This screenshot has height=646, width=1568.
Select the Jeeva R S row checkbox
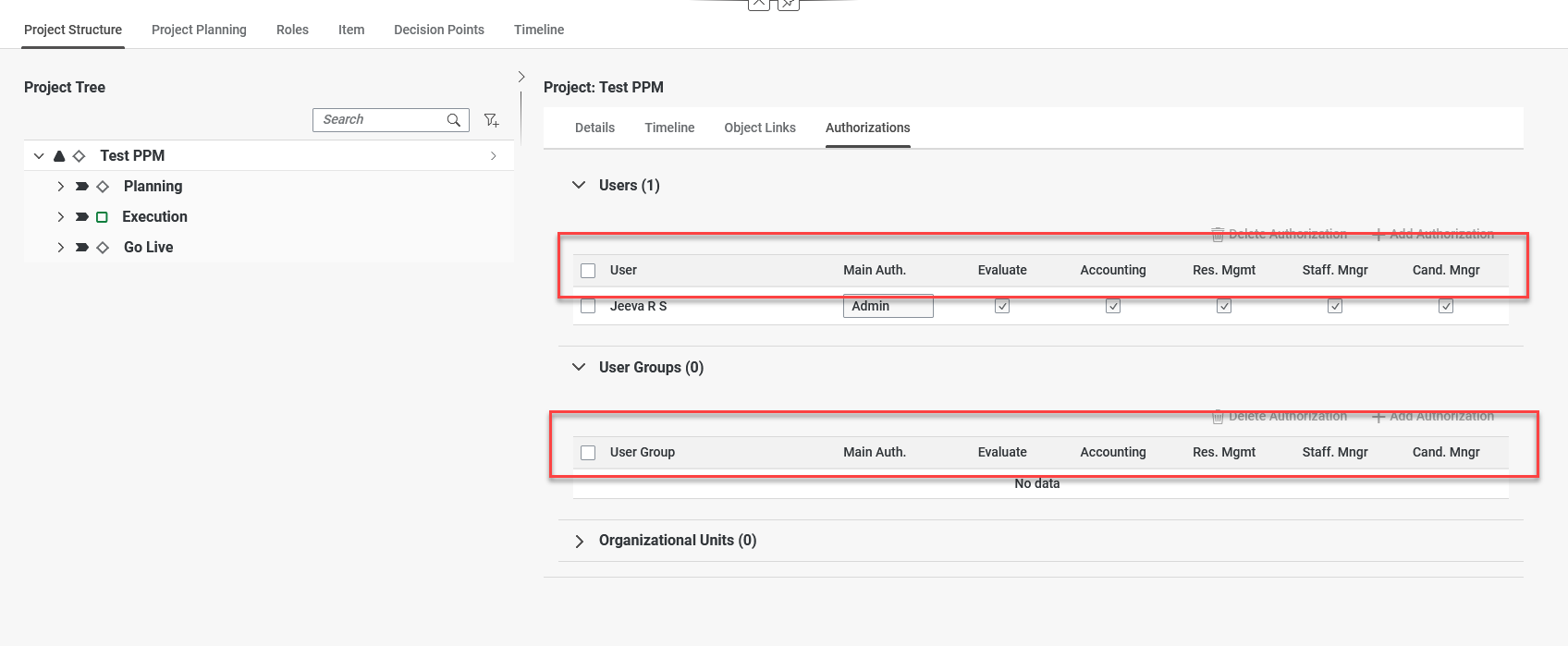588,306
